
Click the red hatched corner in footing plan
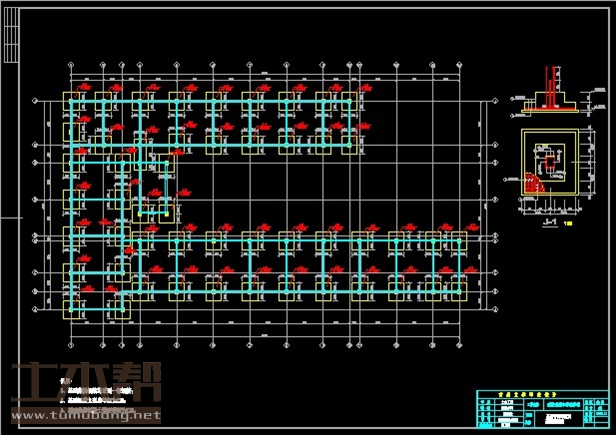click(534, 183)
